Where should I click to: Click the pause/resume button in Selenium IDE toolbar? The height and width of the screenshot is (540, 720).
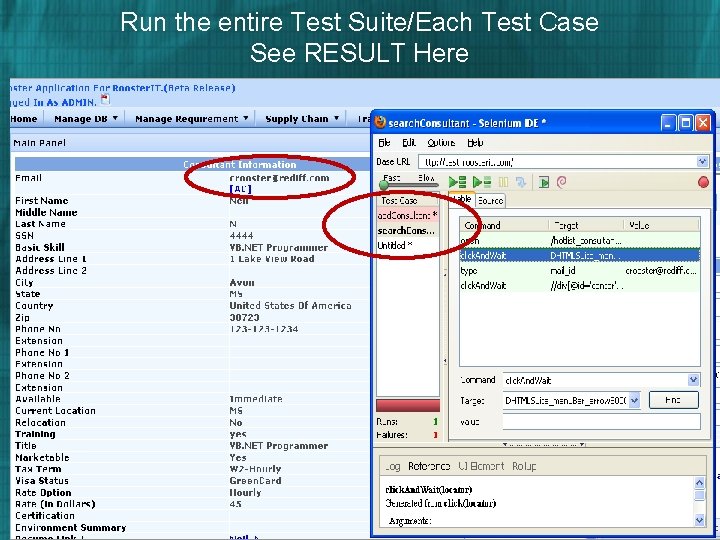click(x=503, y=182)
